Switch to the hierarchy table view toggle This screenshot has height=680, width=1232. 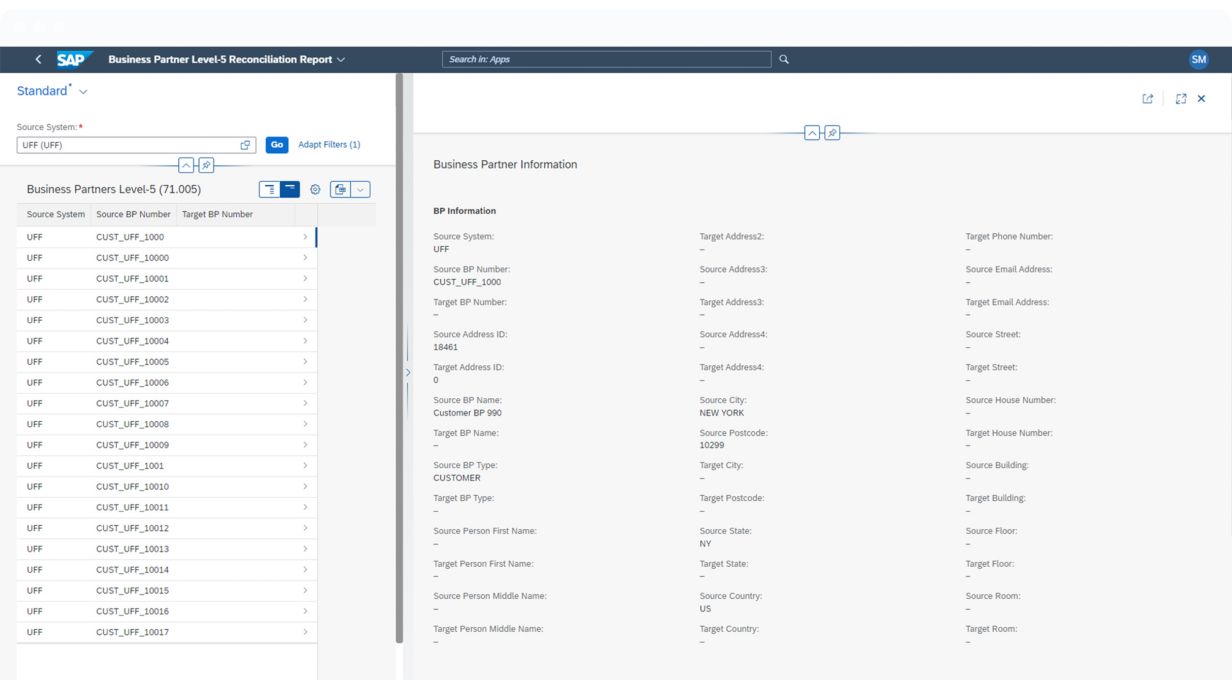269,189
